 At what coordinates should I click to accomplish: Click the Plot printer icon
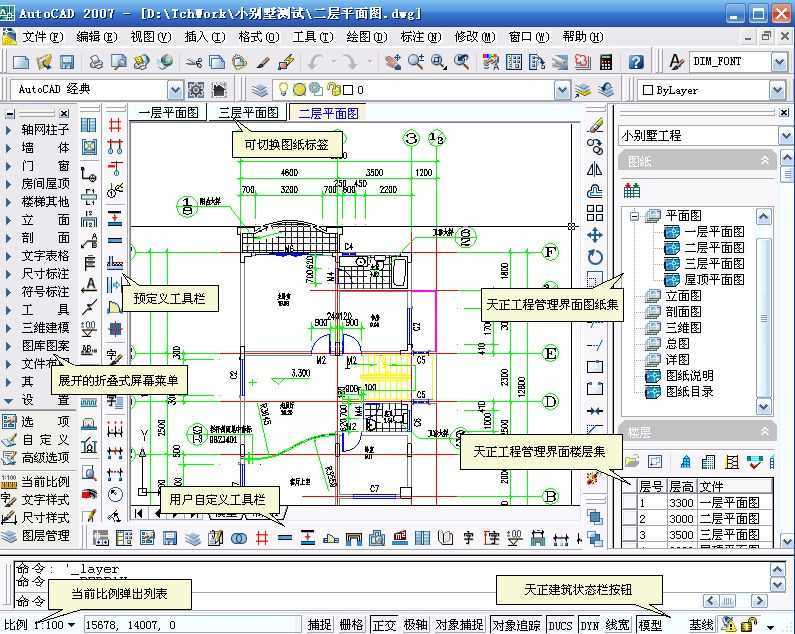95,62
